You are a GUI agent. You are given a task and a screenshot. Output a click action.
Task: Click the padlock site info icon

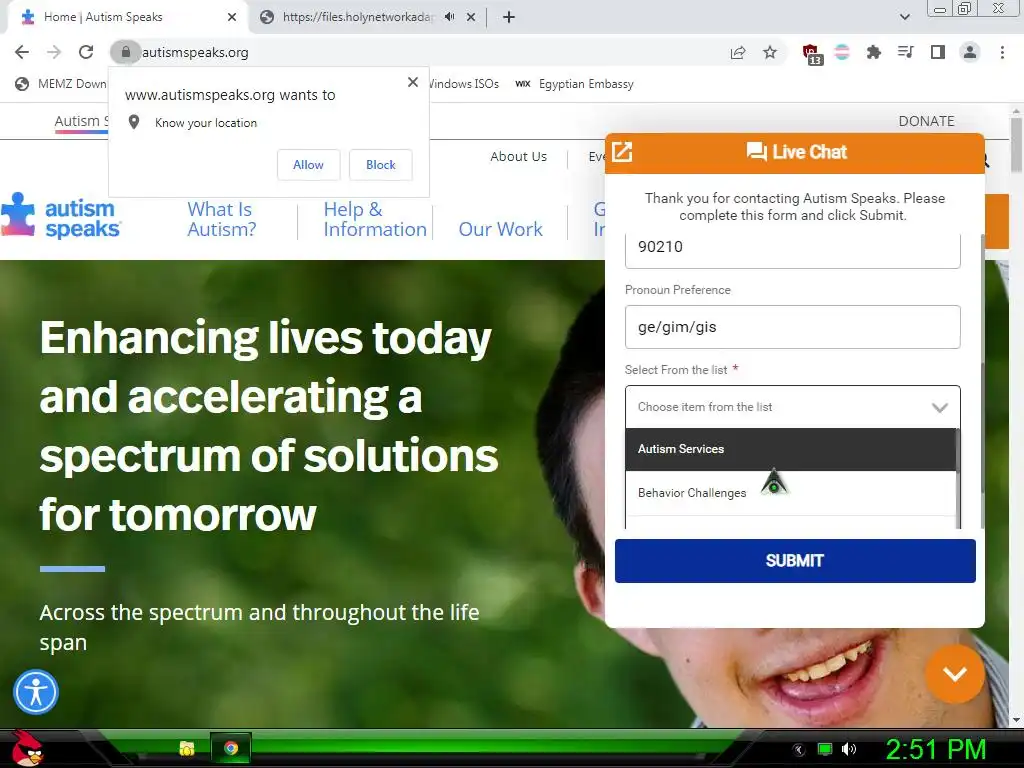pos(125,52)
